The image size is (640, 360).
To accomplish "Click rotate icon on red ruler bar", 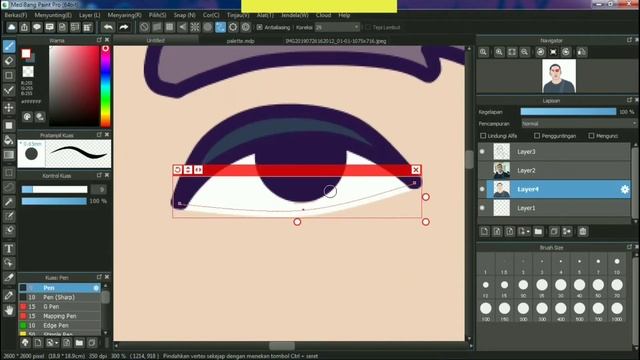I will (178, 170).
